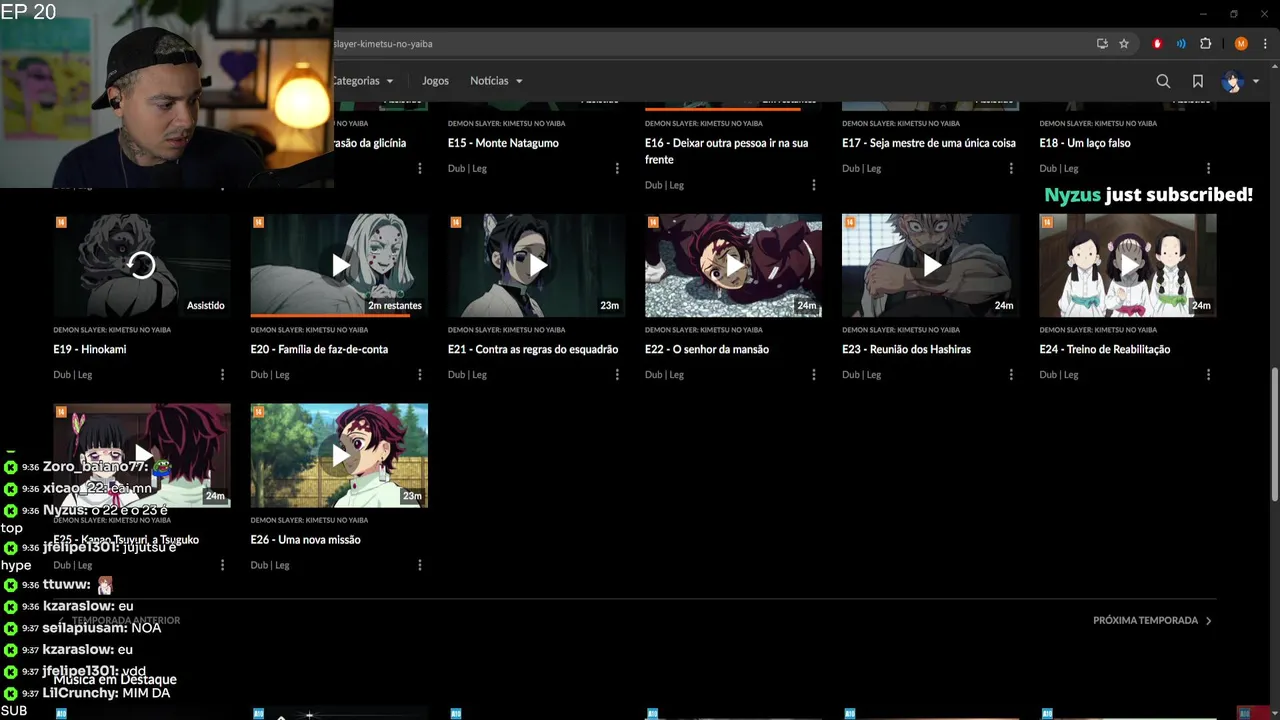The image size is (1280, 720).
Task: Open the Jogos menu item
Action: 435,81
